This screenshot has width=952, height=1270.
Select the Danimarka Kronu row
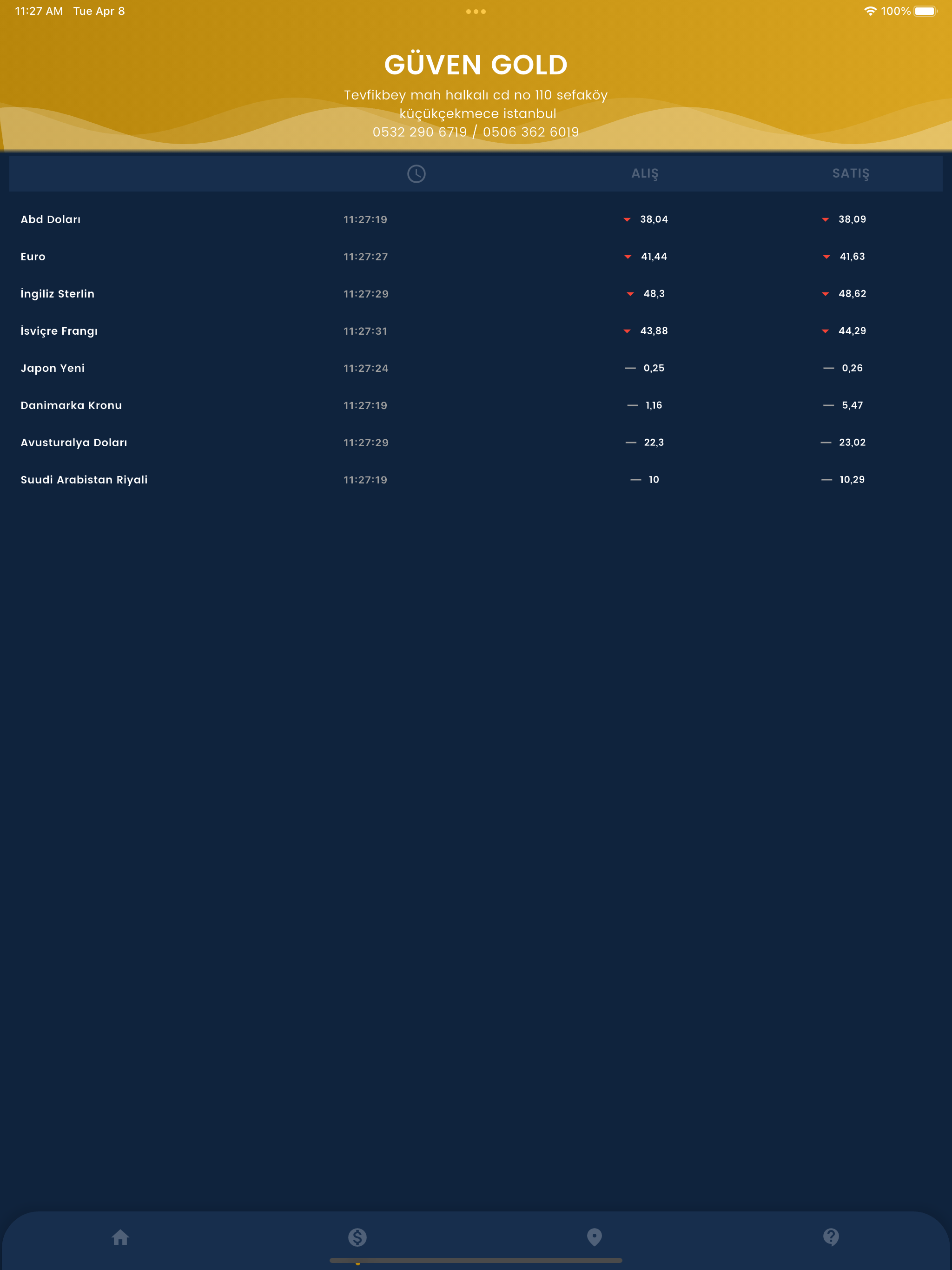476,405
